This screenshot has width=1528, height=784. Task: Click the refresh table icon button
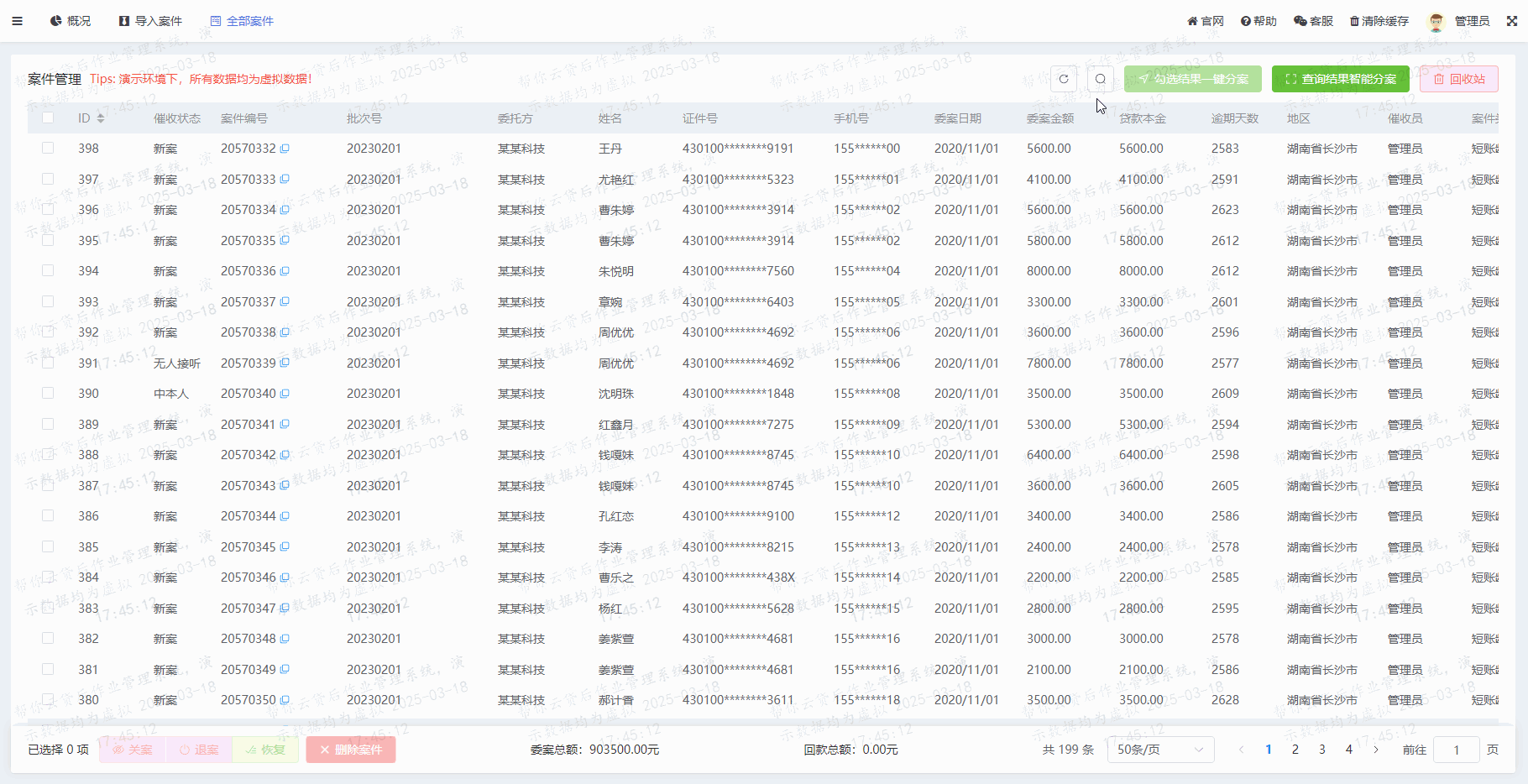click(x=1064, y=79)
